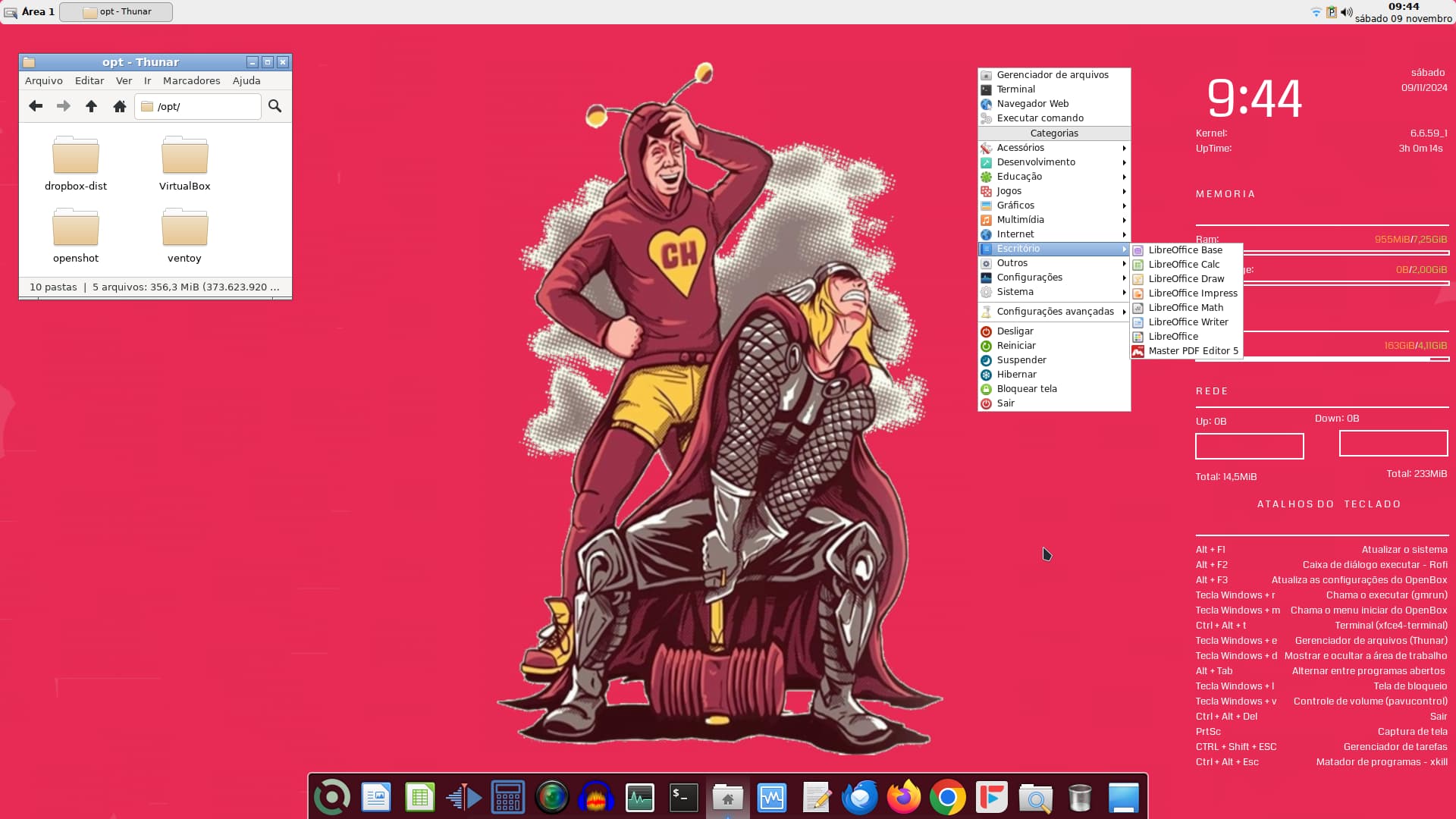Go to home folder in Thunar toolbar
The height and width of the screenshot is (819, 1456).
(119, 106)
